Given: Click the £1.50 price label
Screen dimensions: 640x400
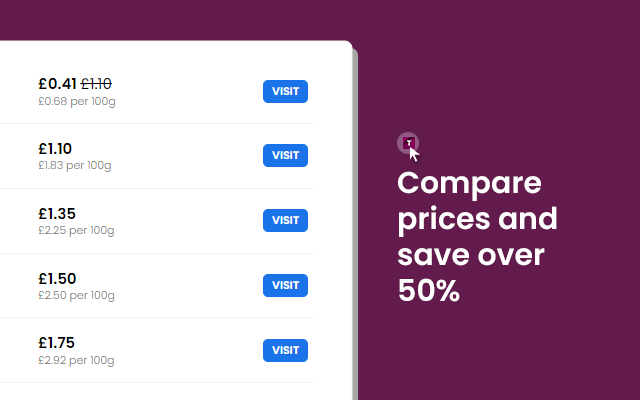Looking at the screenshot, I should point(57,278).
